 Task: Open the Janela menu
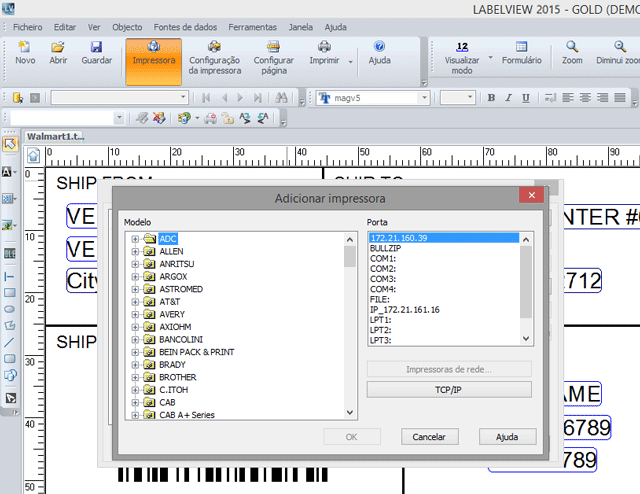click(300, 27)
